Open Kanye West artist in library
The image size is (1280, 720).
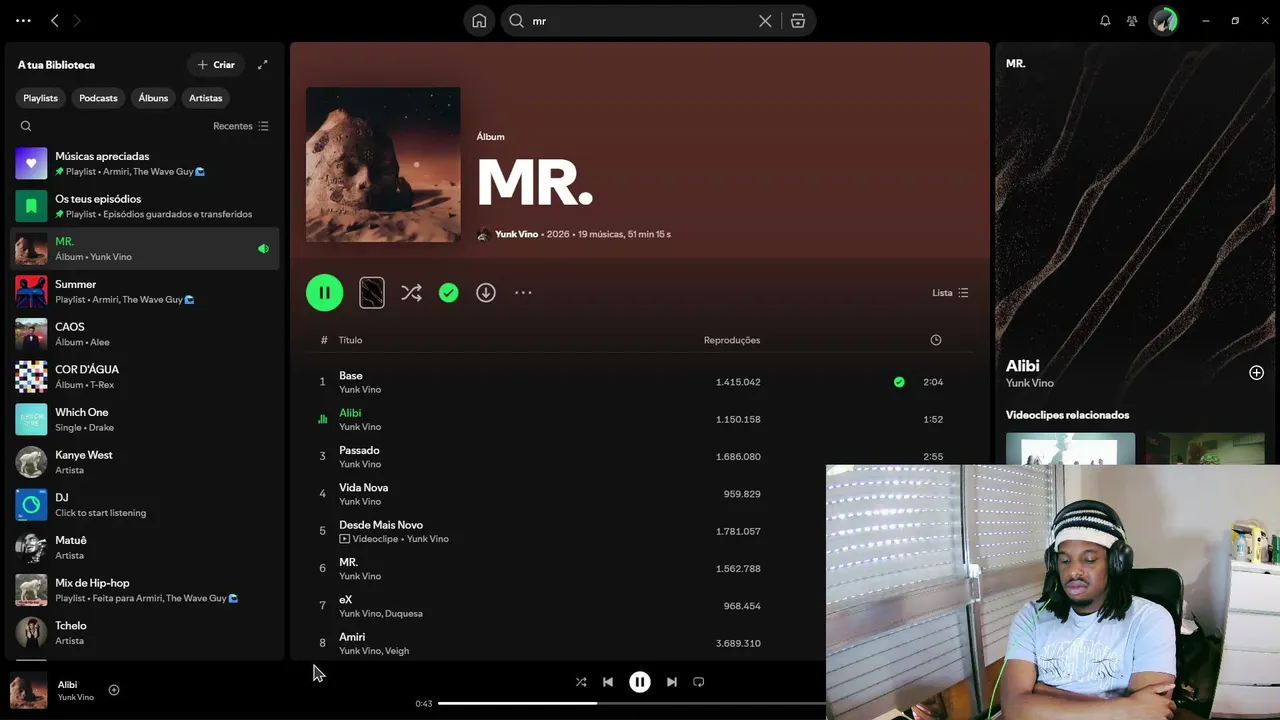[x=145, y=462]
